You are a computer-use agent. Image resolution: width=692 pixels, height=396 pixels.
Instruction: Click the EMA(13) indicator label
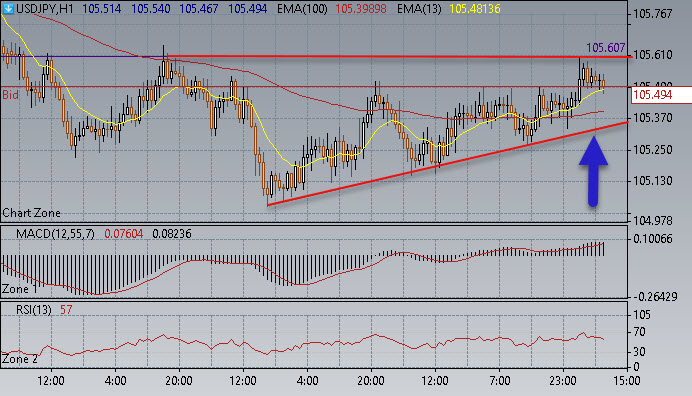point(419,8)
